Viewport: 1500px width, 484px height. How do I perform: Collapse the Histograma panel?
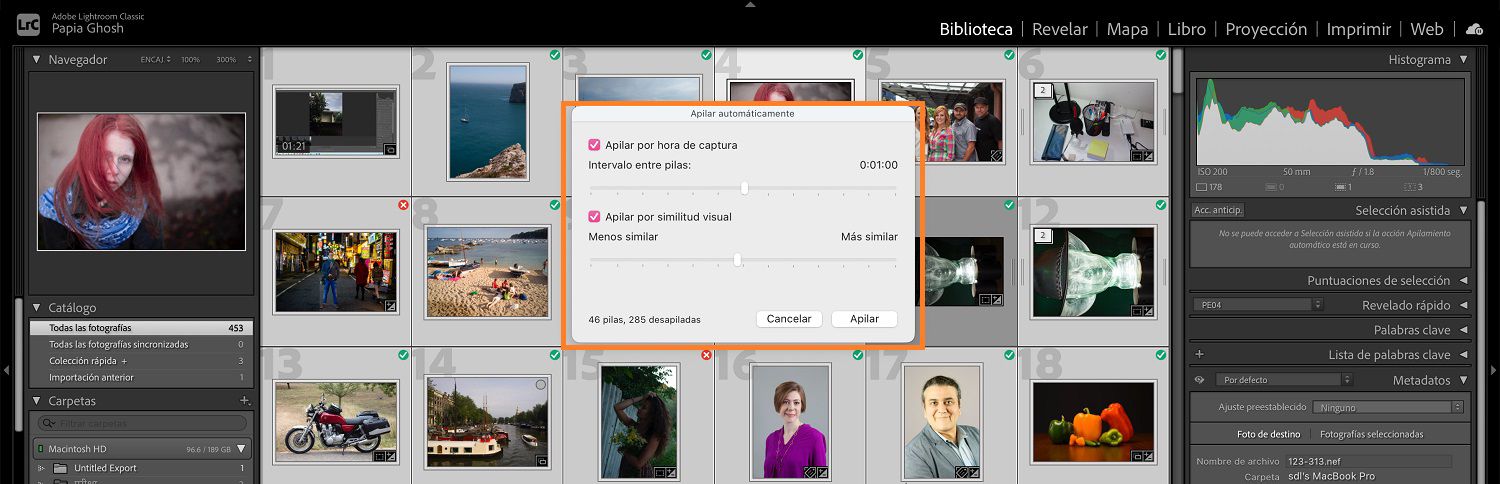pos(1464,60)
